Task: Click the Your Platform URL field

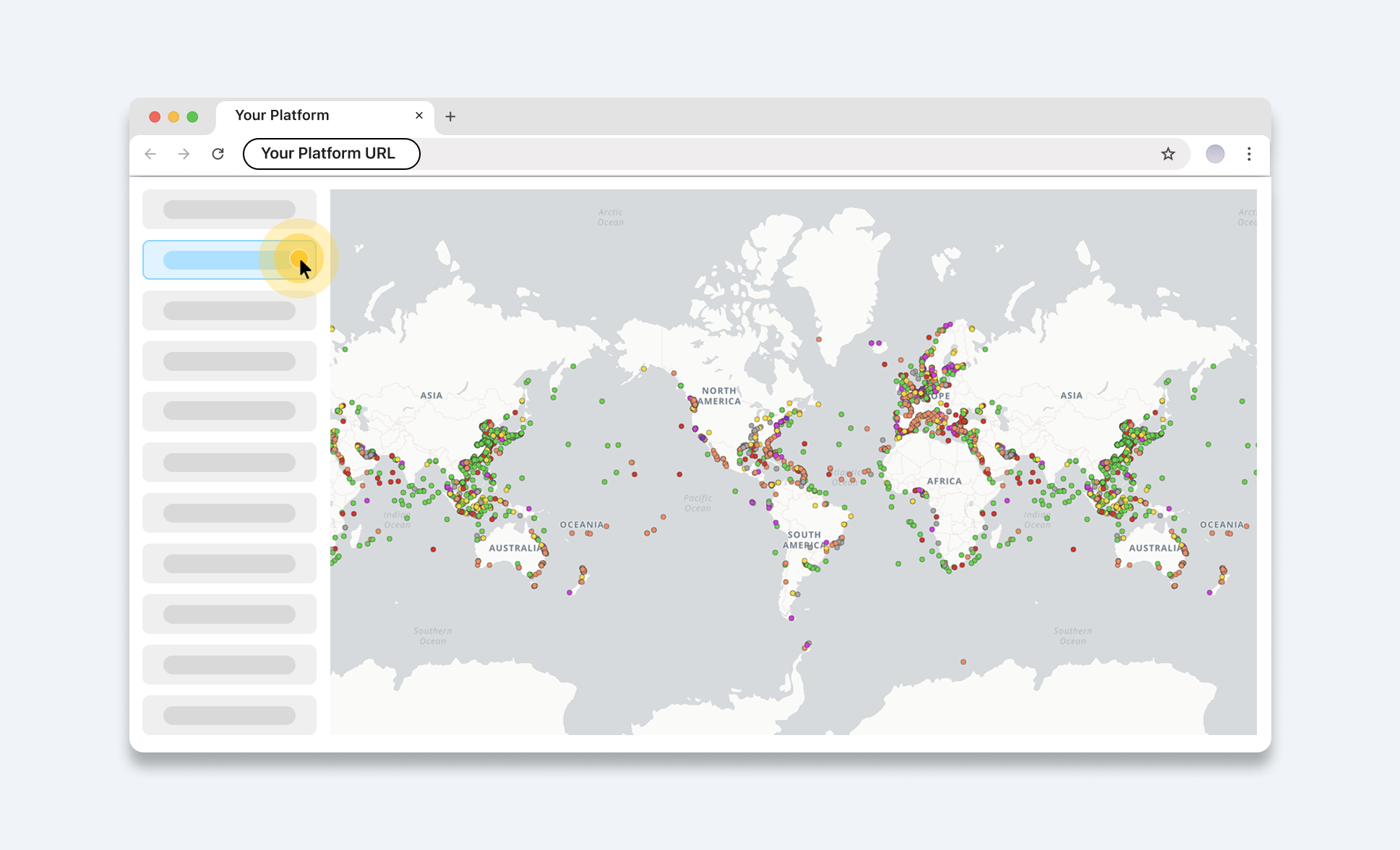Action: click(331, 154)
